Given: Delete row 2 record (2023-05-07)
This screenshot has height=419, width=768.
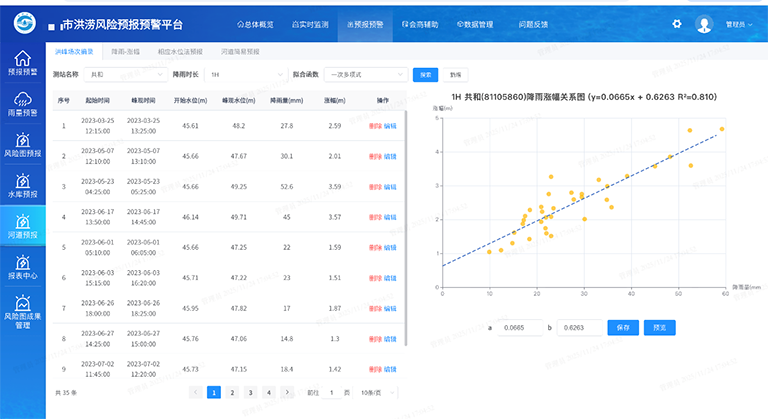Looking at the screenshot, I should (375, 156).
